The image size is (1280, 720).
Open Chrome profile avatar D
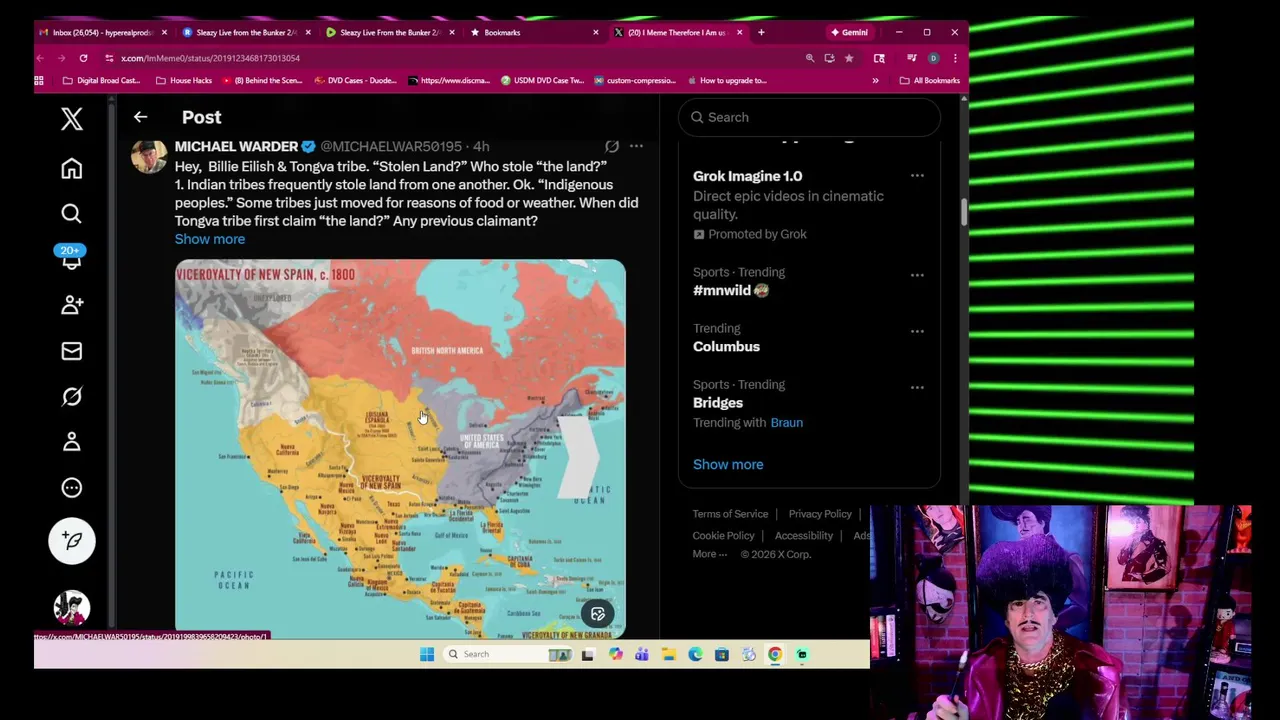click(933, 58)
